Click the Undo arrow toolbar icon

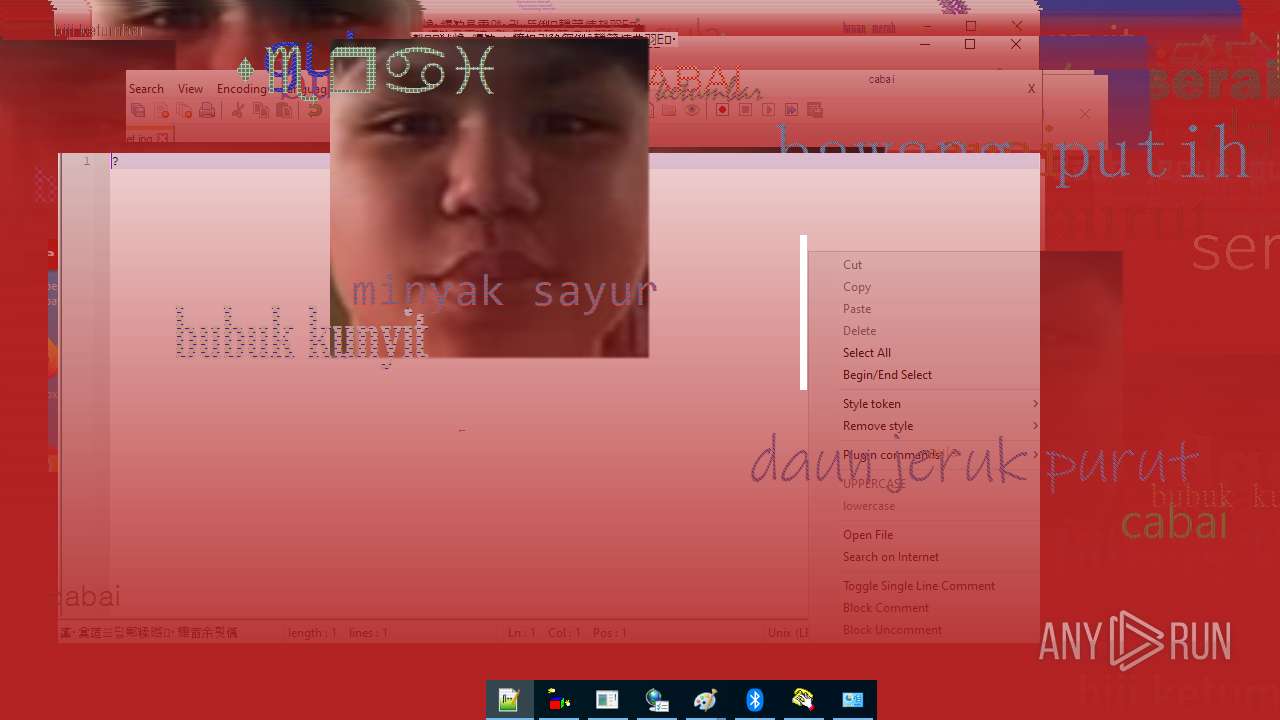[314, 110]
